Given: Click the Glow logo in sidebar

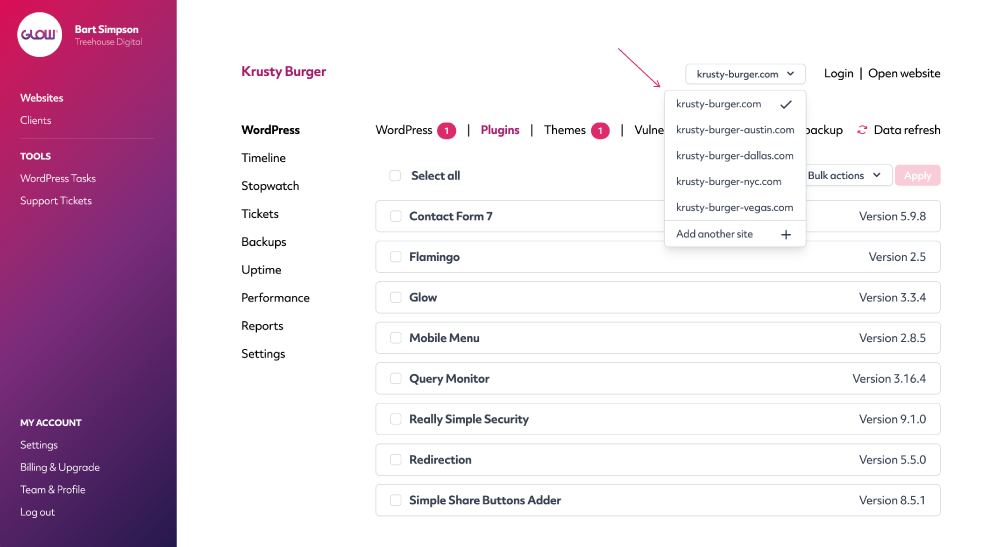Looking at the screenshot, I should pyautogui.click(x=40, y=34).
